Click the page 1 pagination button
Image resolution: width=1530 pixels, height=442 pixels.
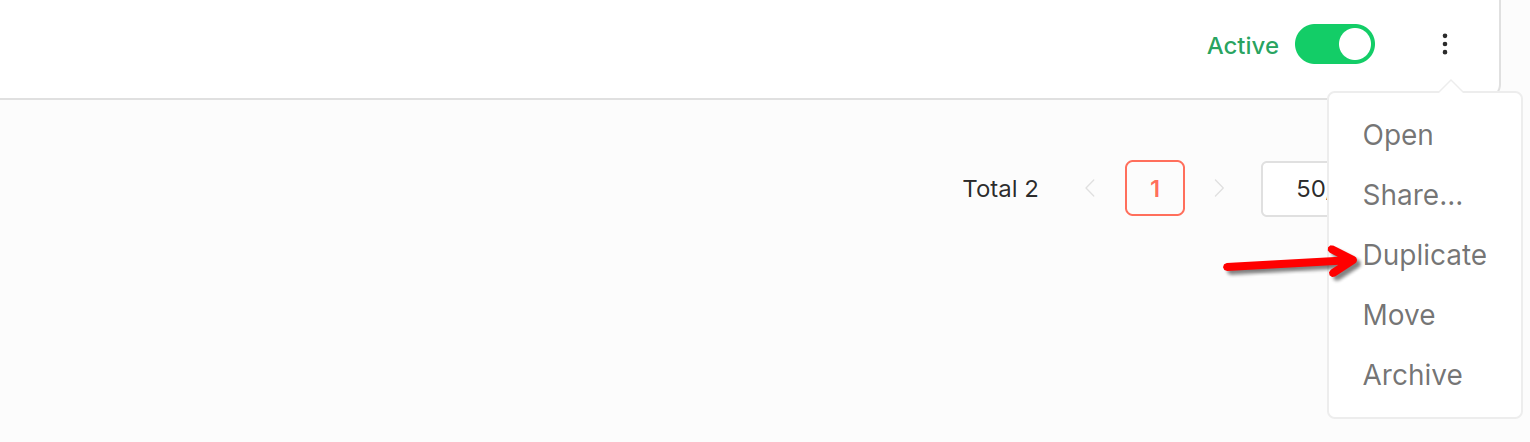click(x=1155, y=188)
